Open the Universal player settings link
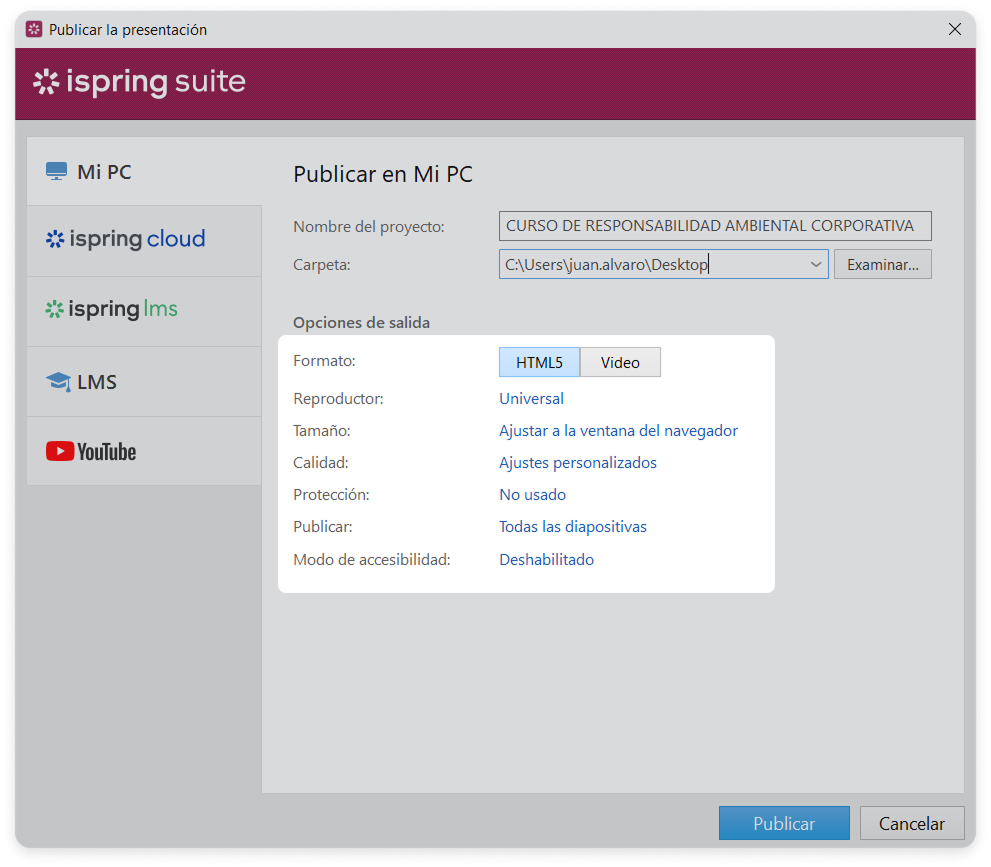The height and width of the screenshot is (867, 991). point(531,399)
